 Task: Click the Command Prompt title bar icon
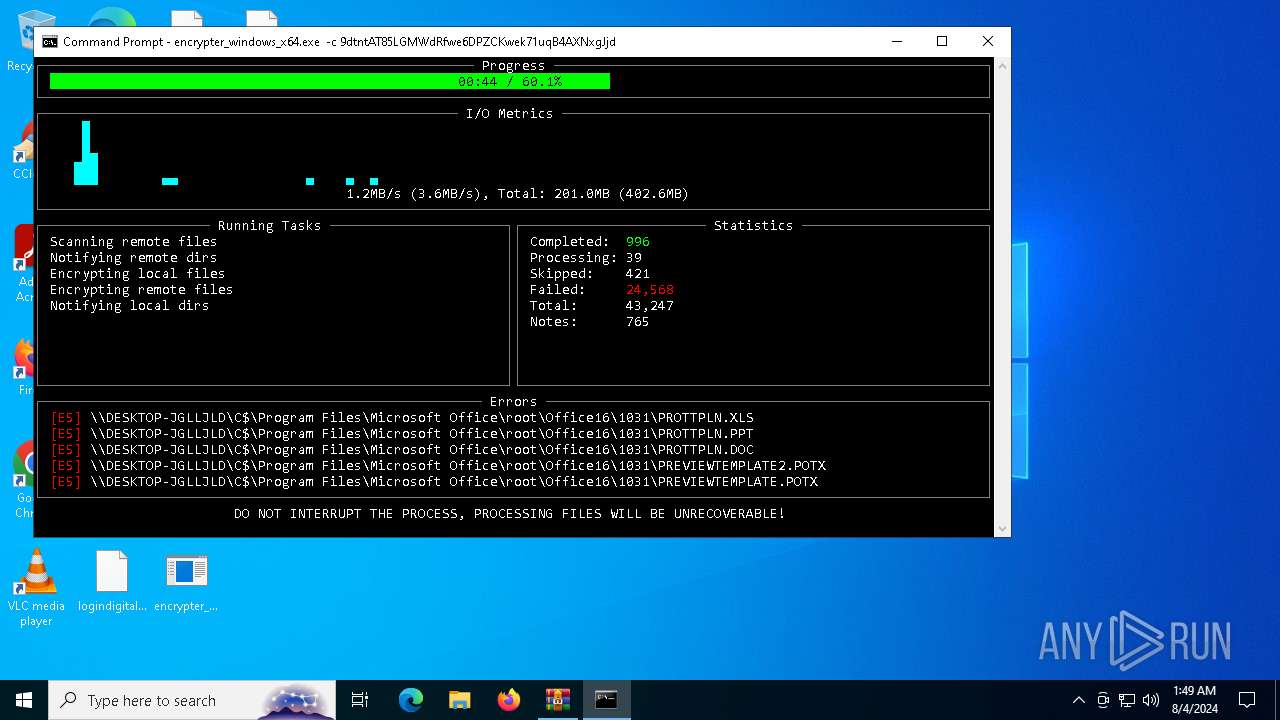coord(49,41)
